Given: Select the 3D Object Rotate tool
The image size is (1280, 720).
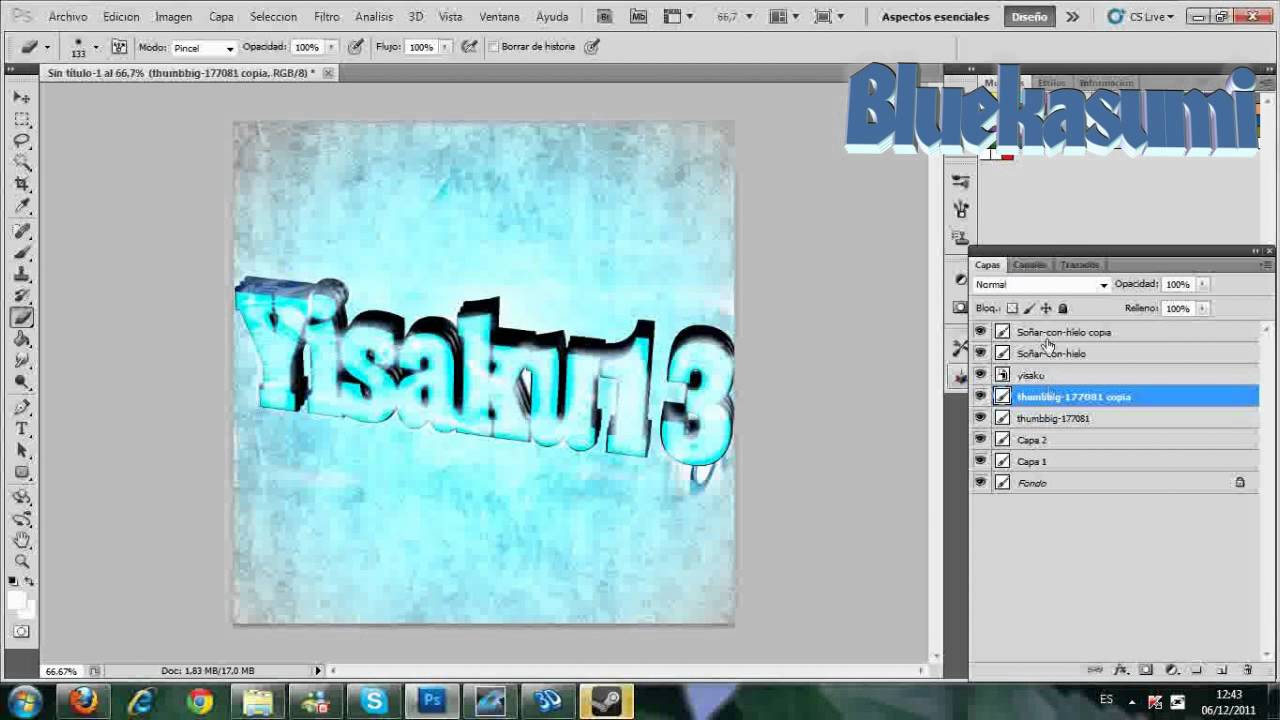Looking at the screenshot, I should (22, 497).
